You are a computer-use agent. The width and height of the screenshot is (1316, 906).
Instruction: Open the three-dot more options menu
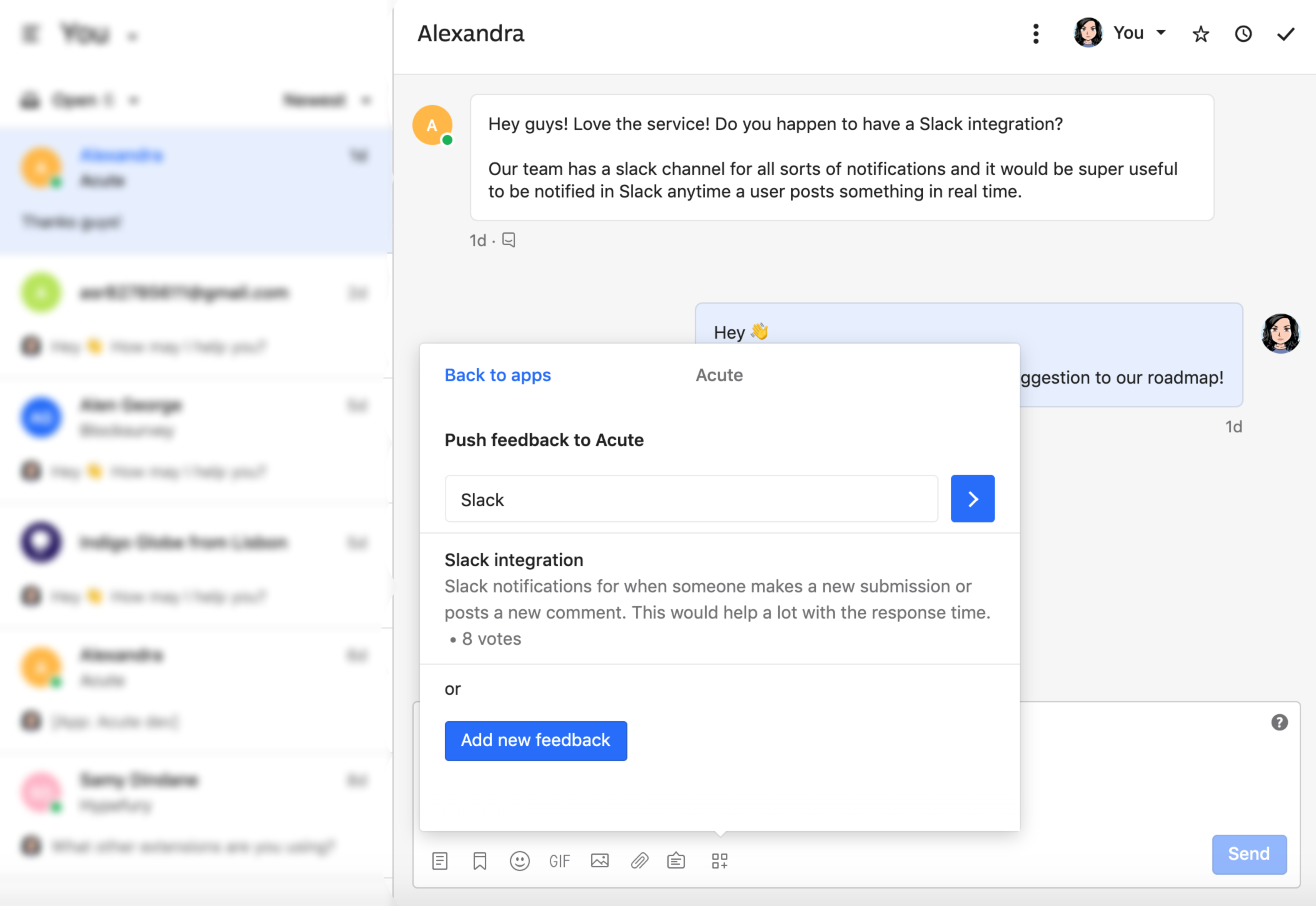[1035, 34]
